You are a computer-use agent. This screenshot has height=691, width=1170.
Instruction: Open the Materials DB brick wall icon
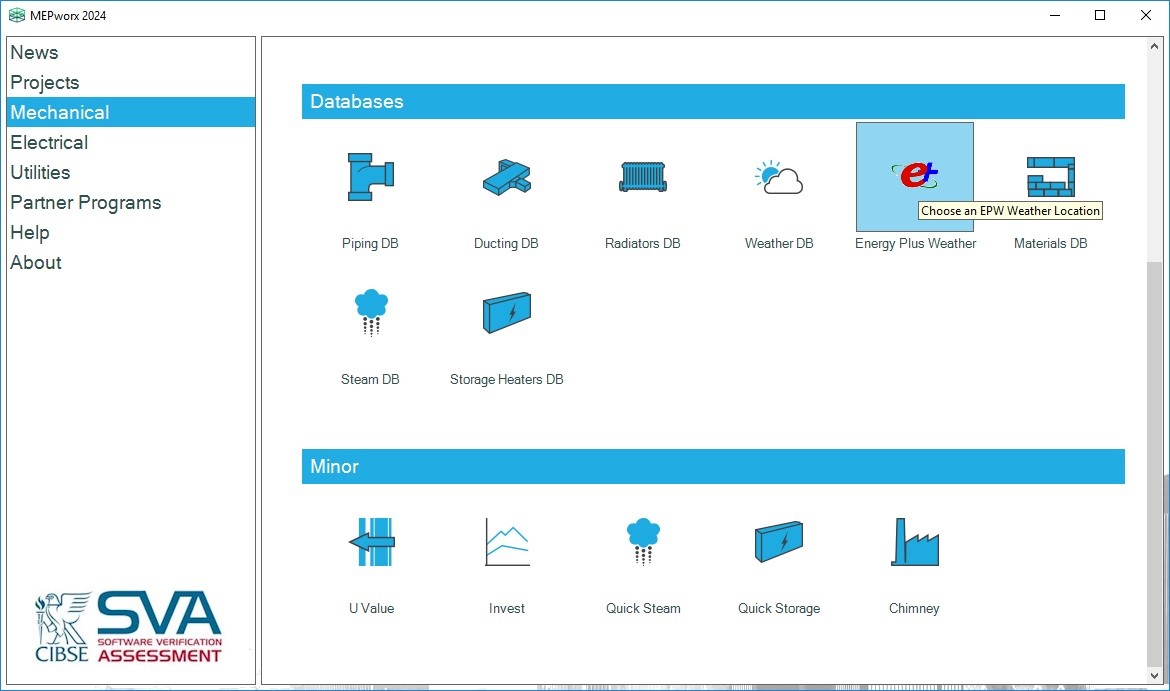[1051, 177]
